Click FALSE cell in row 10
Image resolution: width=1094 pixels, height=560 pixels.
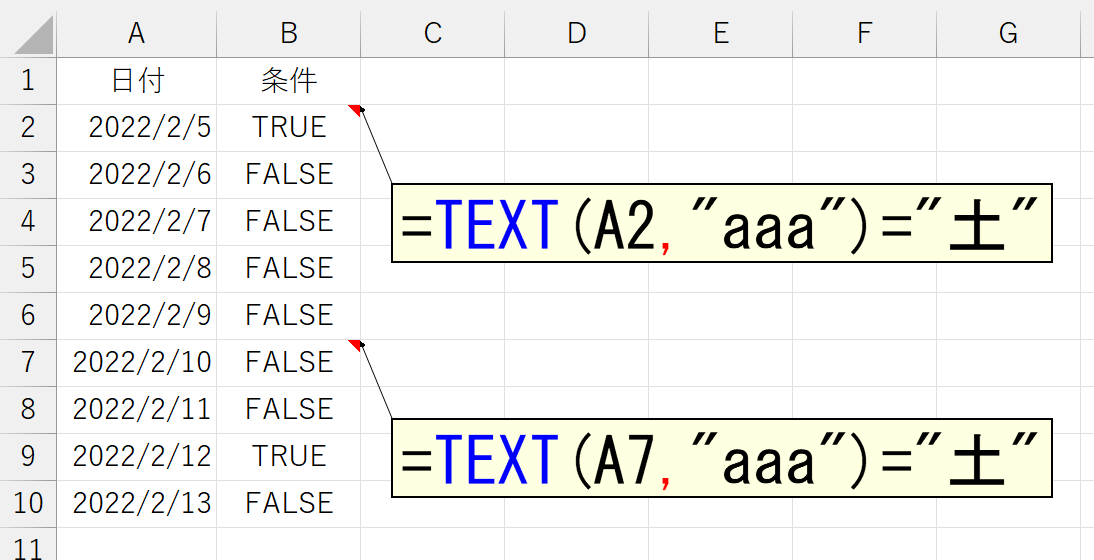point(289,504)
